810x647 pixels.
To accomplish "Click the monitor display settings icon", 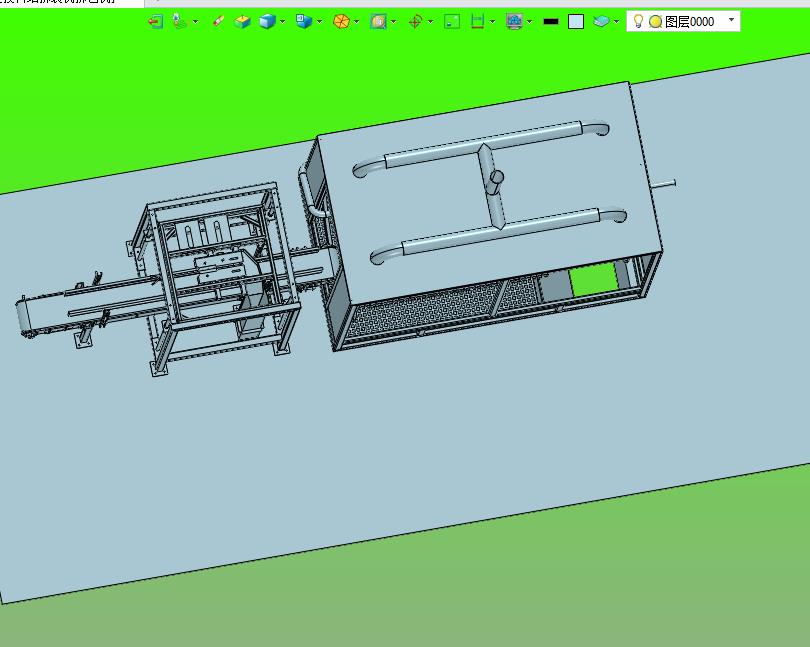I will click(x=515, y=21).
